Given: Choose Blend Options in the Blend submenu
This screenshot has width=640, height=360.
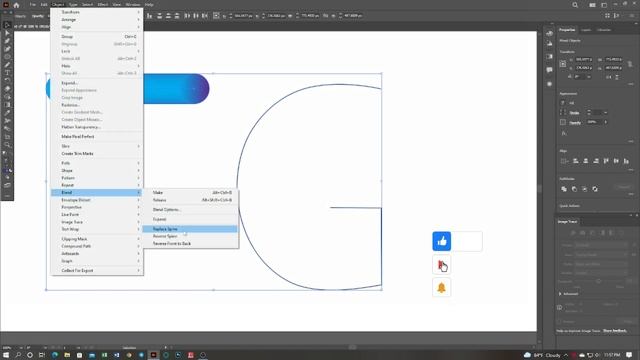Looking at the screenshot, I should tap(190, 209).
